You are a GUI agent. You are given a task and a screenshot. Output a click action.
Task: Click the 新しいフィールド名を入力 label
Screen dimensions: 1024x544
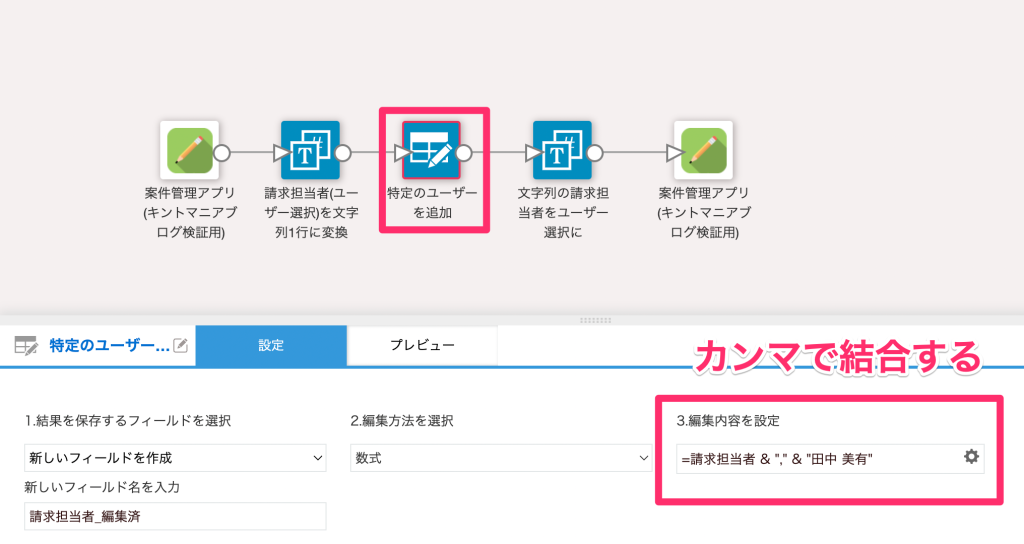[x=102, y=487]
